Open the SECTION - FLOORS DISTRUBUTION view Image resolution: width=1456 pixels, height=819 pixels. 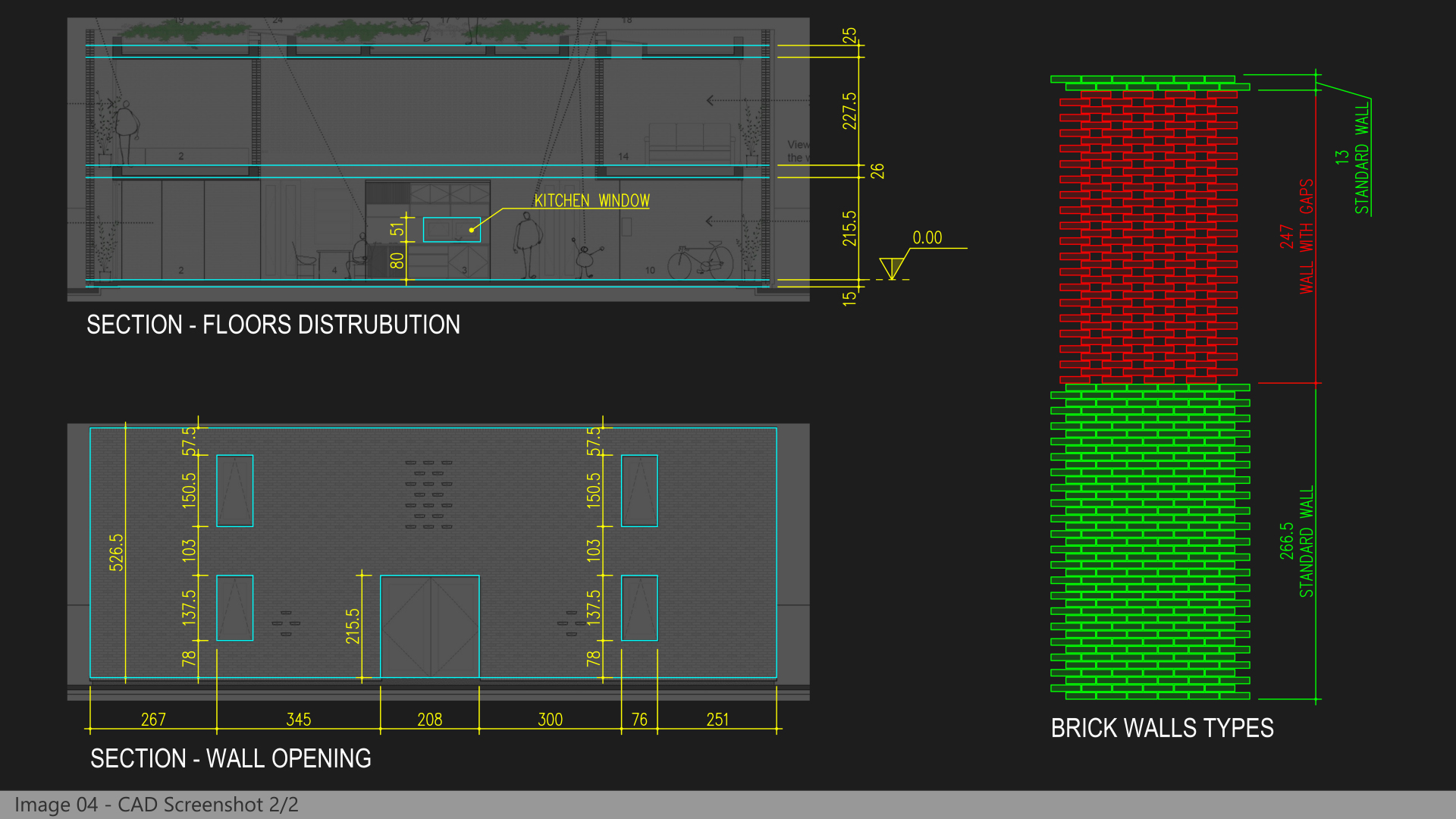(x=275, y=325)
